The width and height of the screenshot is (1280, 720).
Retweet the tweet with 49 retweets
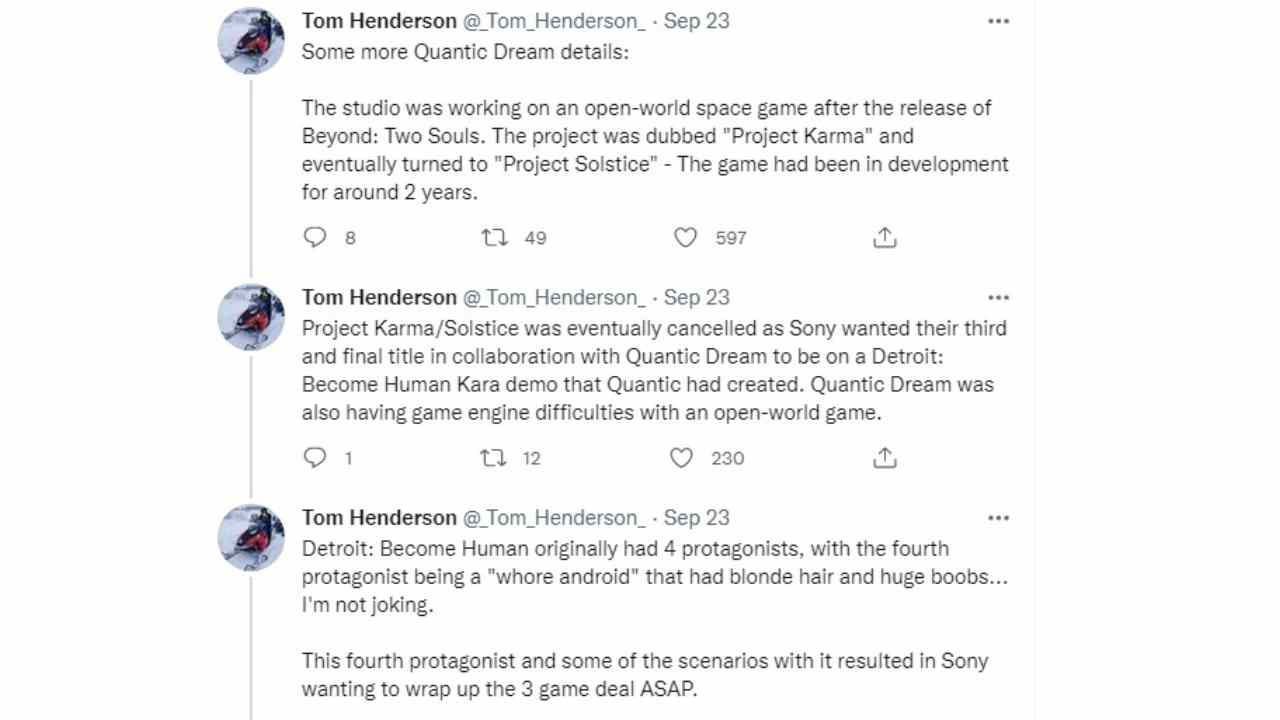tap(494, 237)
